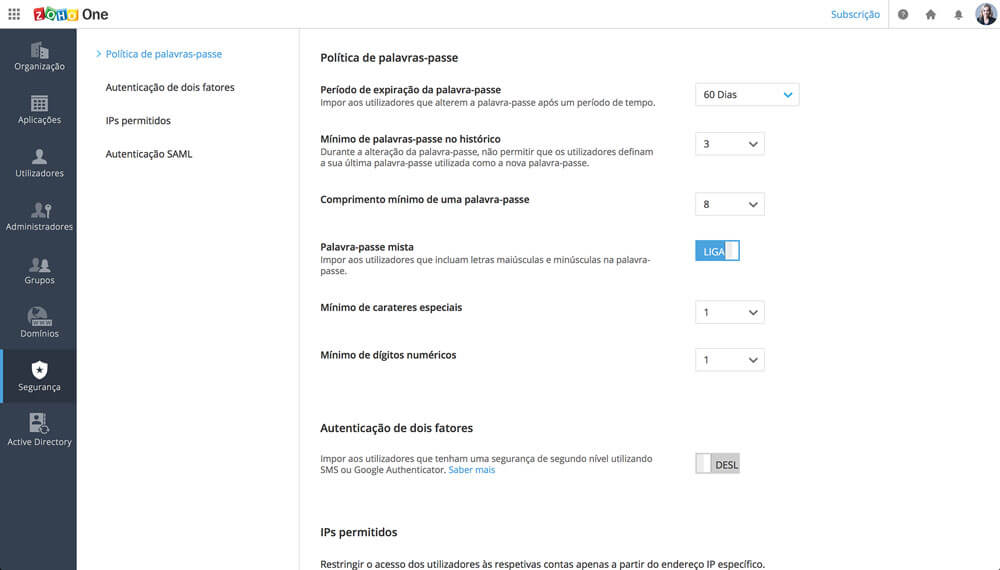Open the 60 Dias expiration dropdown
Viewport: 1000px width, 570px height.
click(x=747, y=94)
